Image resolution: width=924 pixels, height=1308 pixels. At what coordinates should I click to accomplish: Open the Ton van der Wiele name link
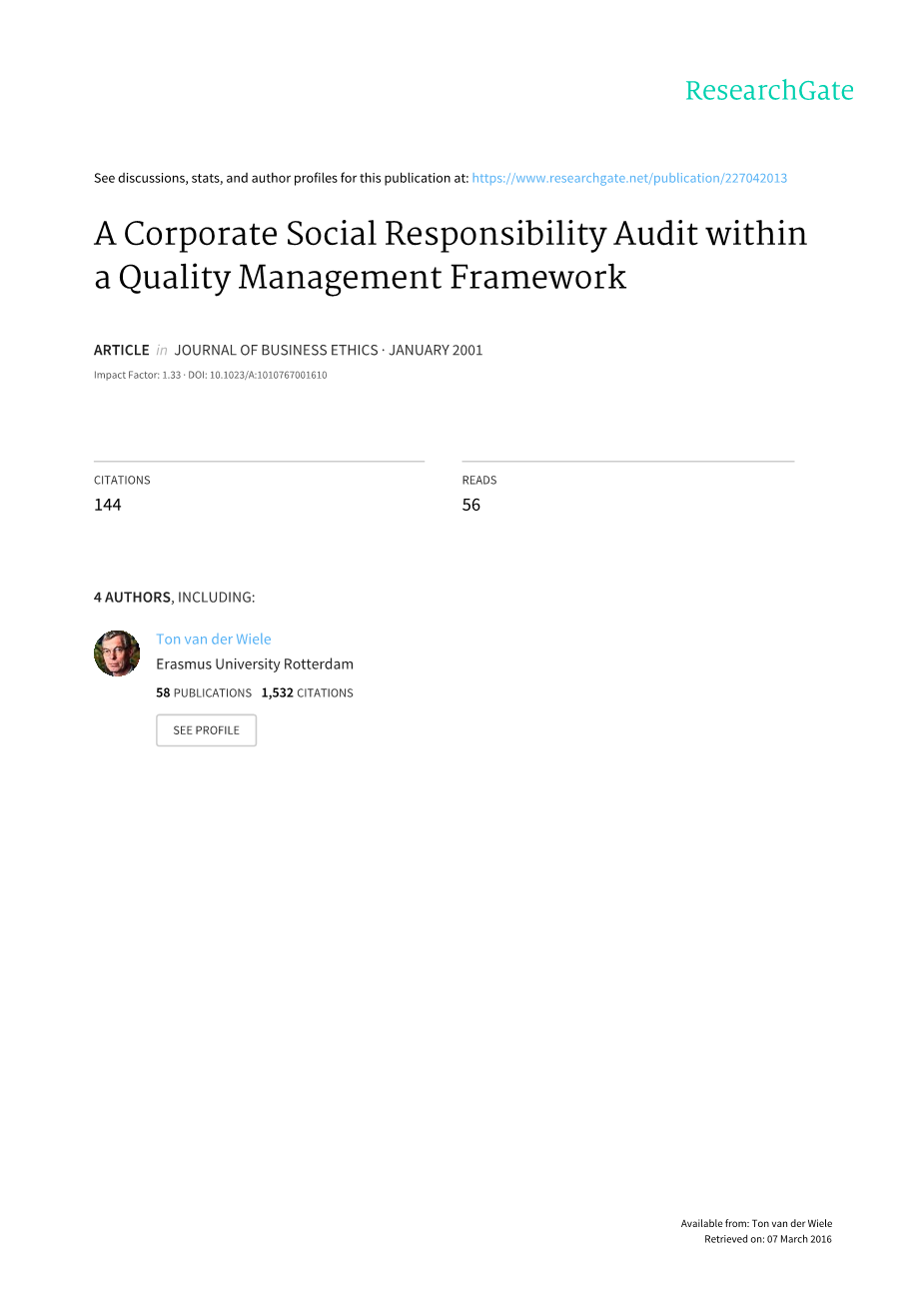pyautogui.click(x=214, y=640)
